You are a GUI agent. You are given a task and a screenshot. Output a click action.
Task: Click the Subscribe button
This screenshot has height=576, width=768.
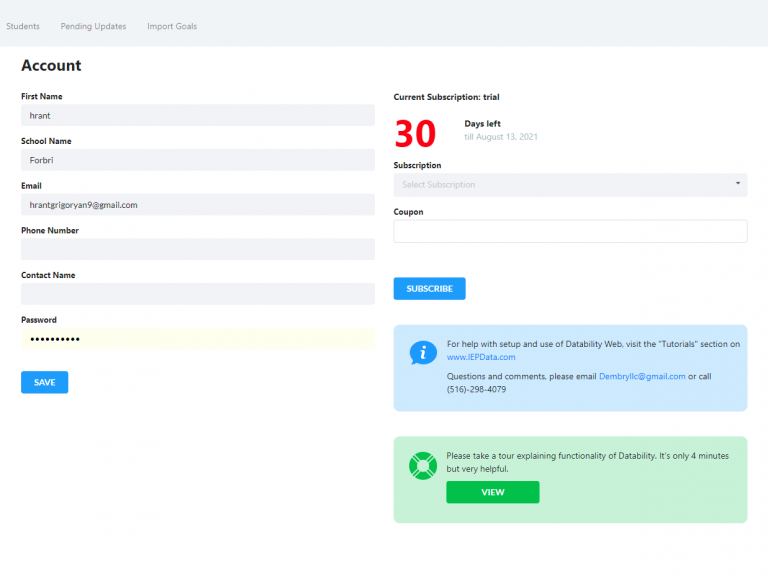click(x=429, y=289)
